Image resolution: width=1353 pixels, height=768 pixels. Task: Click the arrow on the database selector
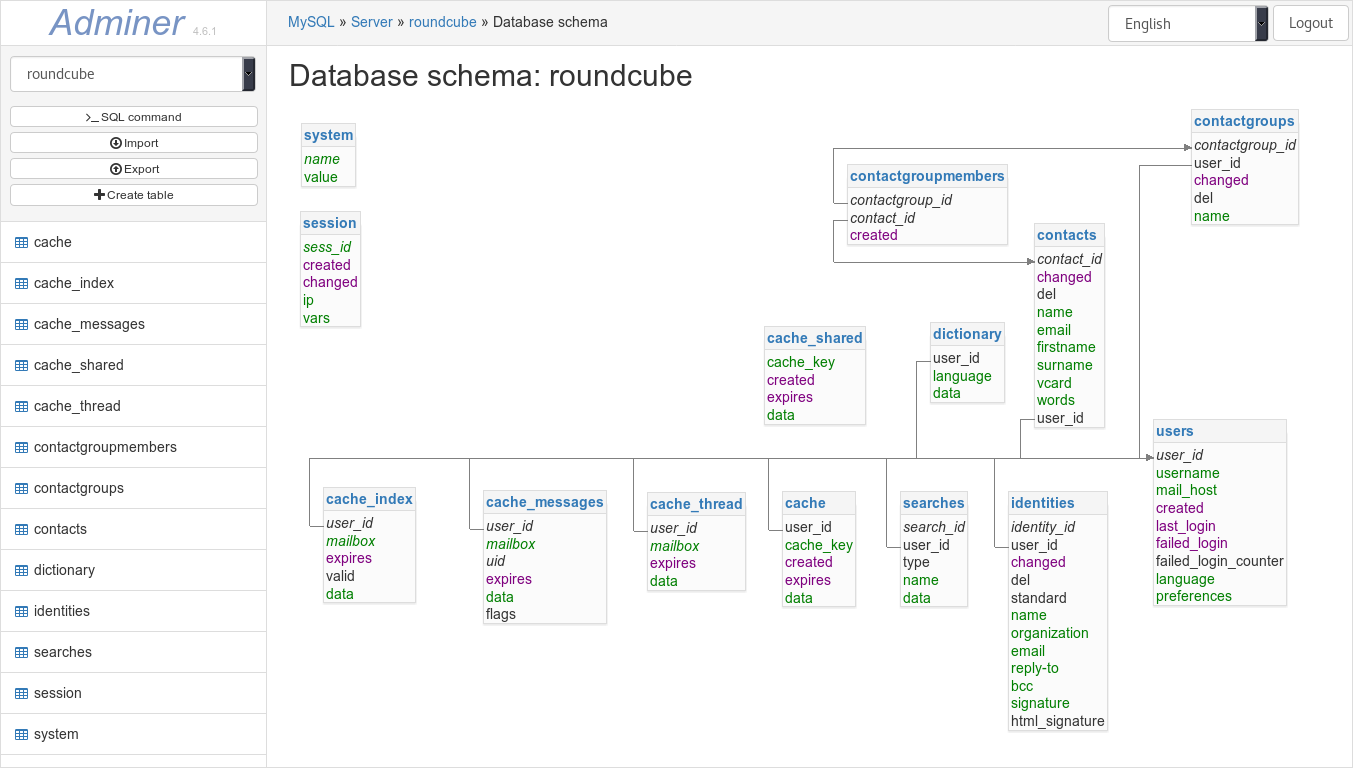click(x=248, y=73)
